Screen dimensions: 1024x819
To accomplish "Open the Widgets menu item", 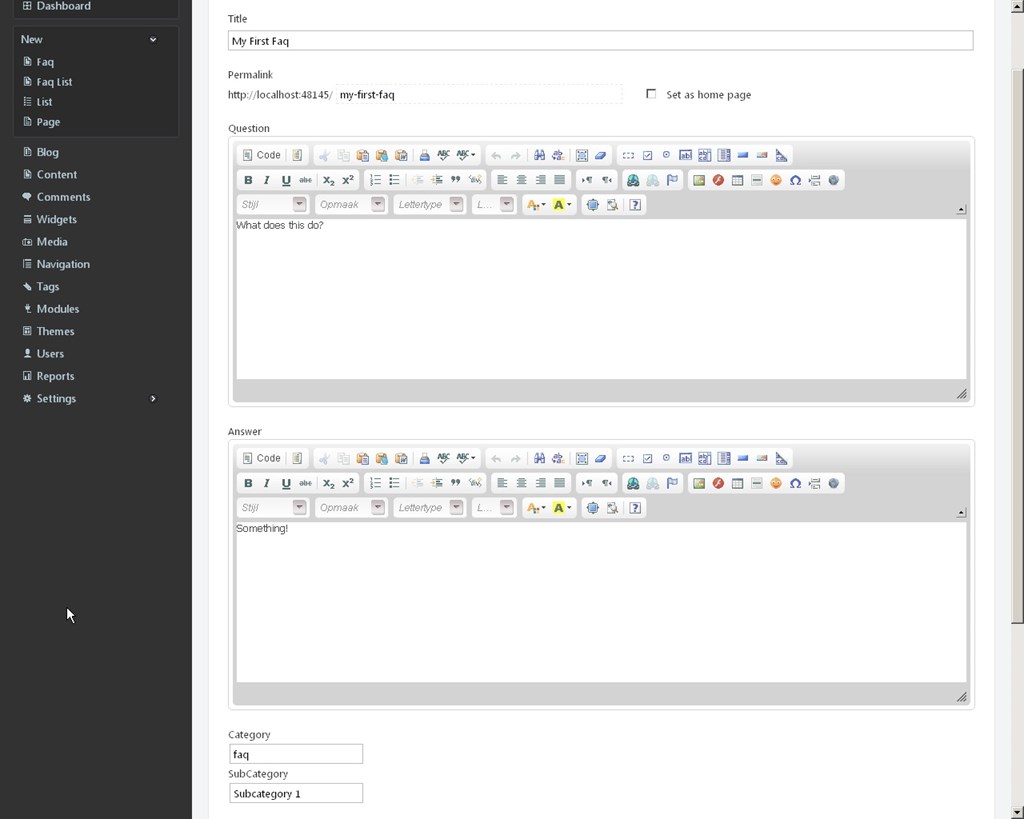I will (56, 219).
